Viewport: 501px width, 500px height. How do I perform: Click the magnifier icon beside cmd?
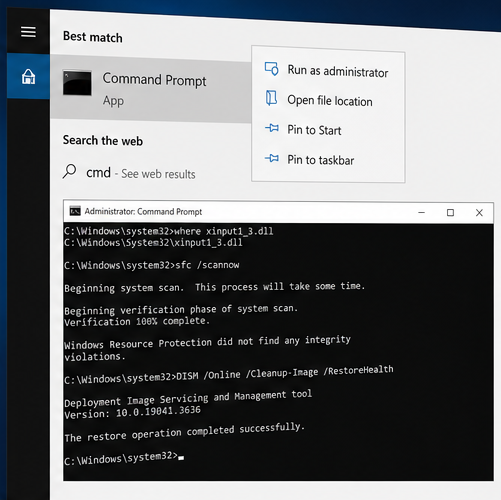pos(69,171)
